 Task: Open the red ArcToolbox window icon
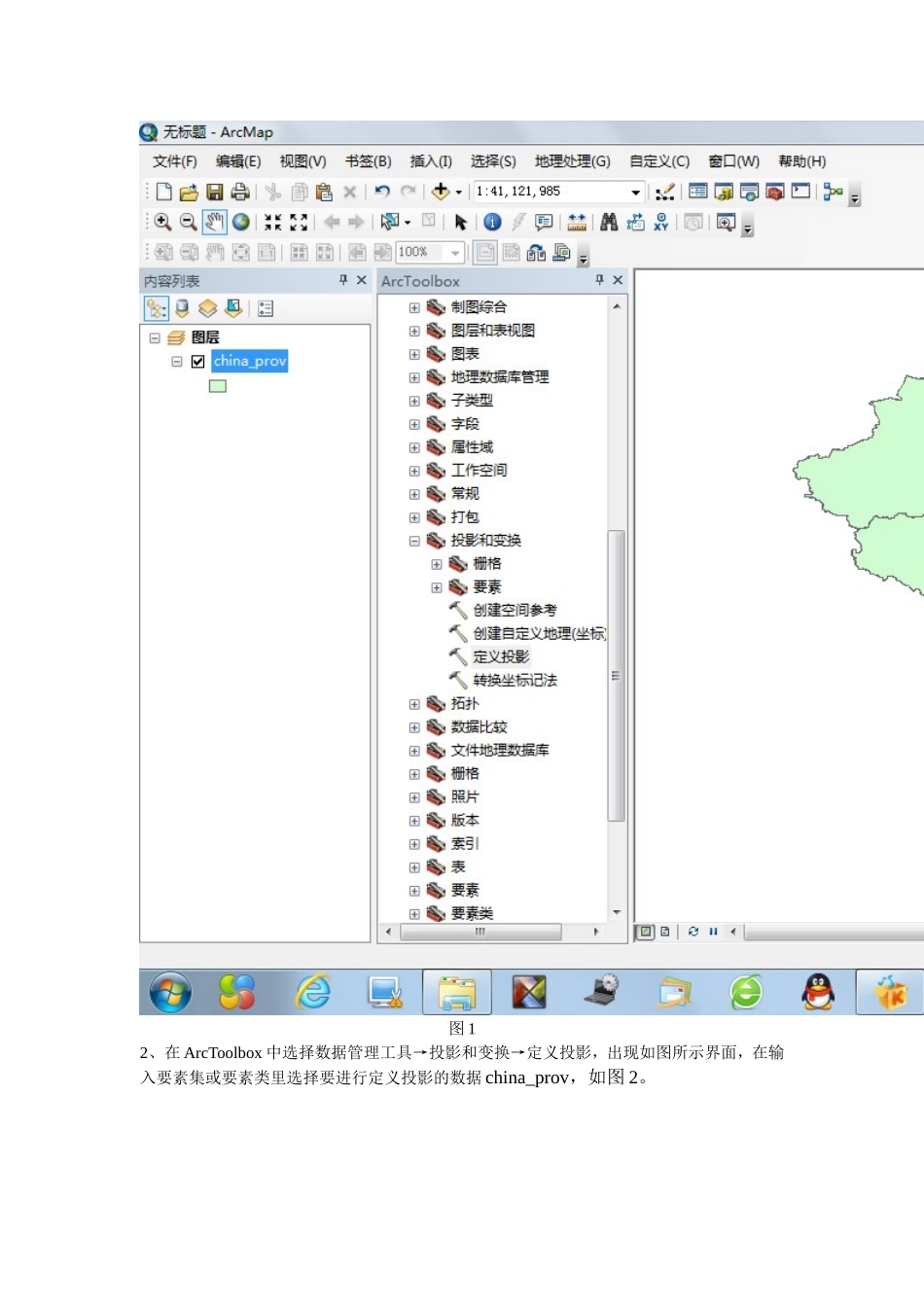point(774,192)
